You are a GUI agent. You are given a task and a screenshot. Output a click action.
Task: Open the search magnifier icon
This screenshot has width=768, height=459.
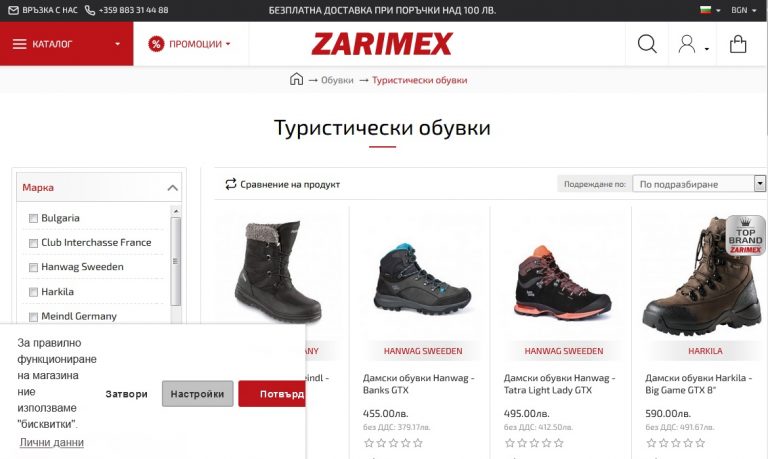pos(647,44)
